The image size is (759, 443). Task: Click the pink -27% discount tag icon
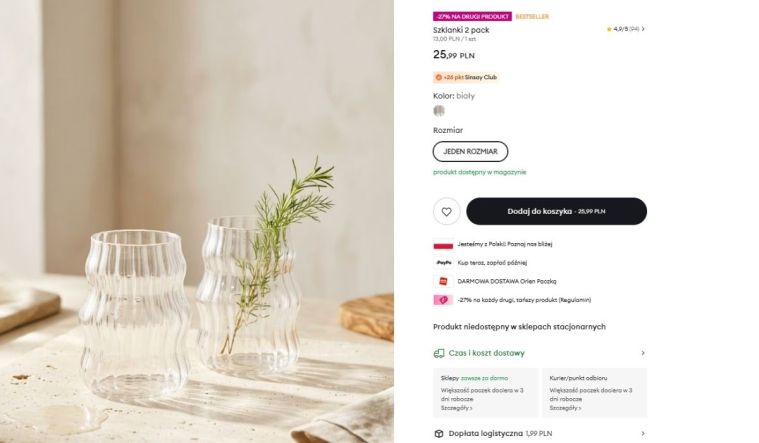tap(442, 299)
